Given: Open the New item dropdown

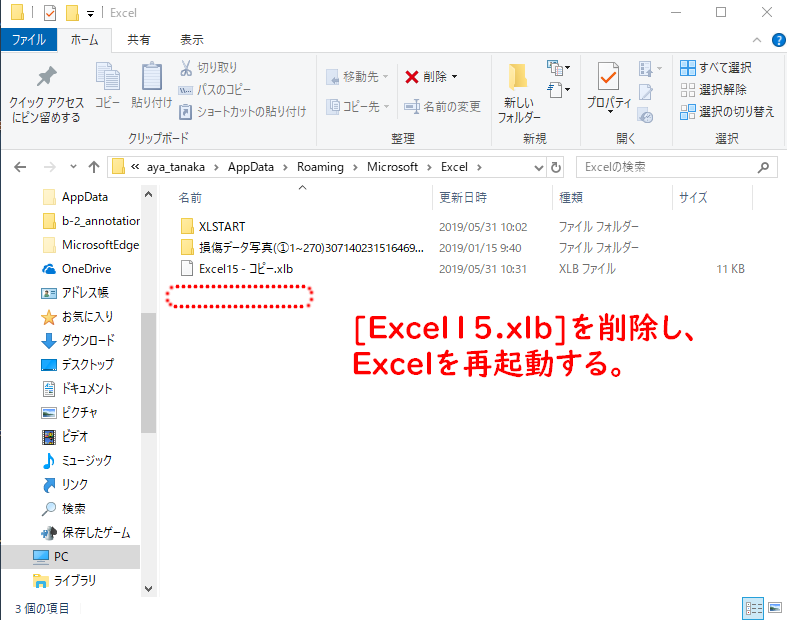Looking at the screenshot, I should point(558,68).
